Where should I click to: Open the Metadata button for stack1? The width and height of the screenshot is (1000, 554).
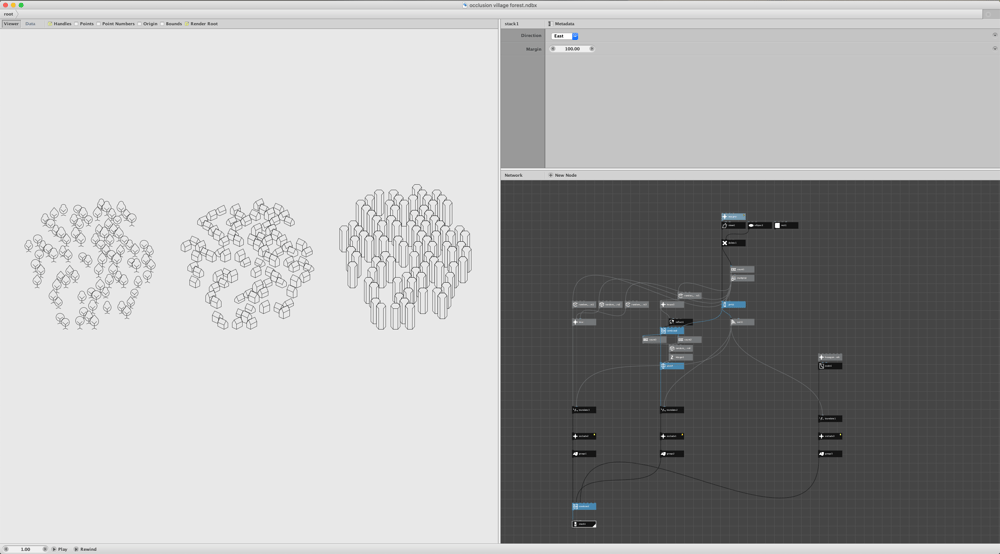(x=561, y=24)
